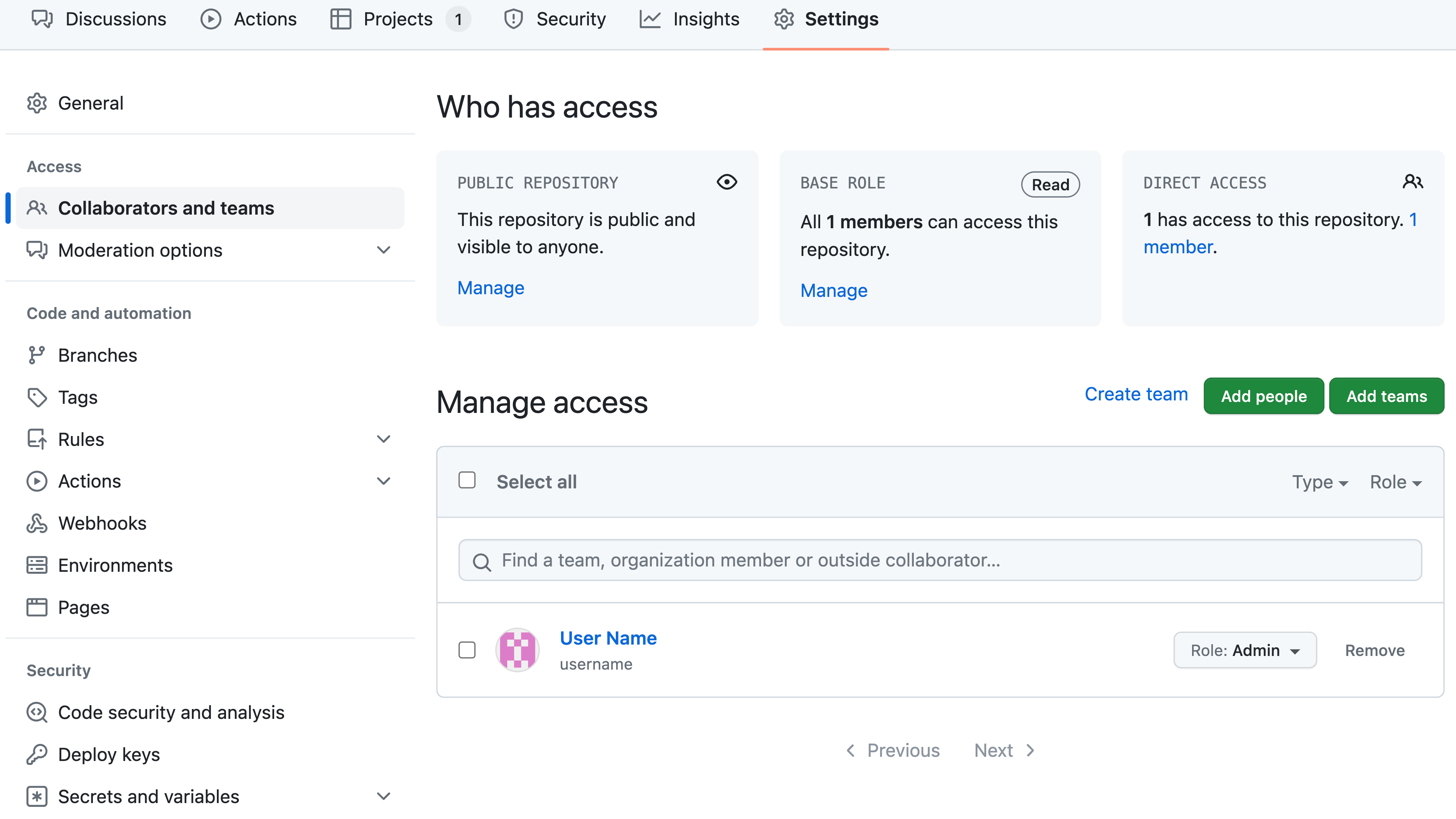Screen dimensions: 1456x819
Task: Click the Insights graph icon
Action: click(x=650, y=19)
